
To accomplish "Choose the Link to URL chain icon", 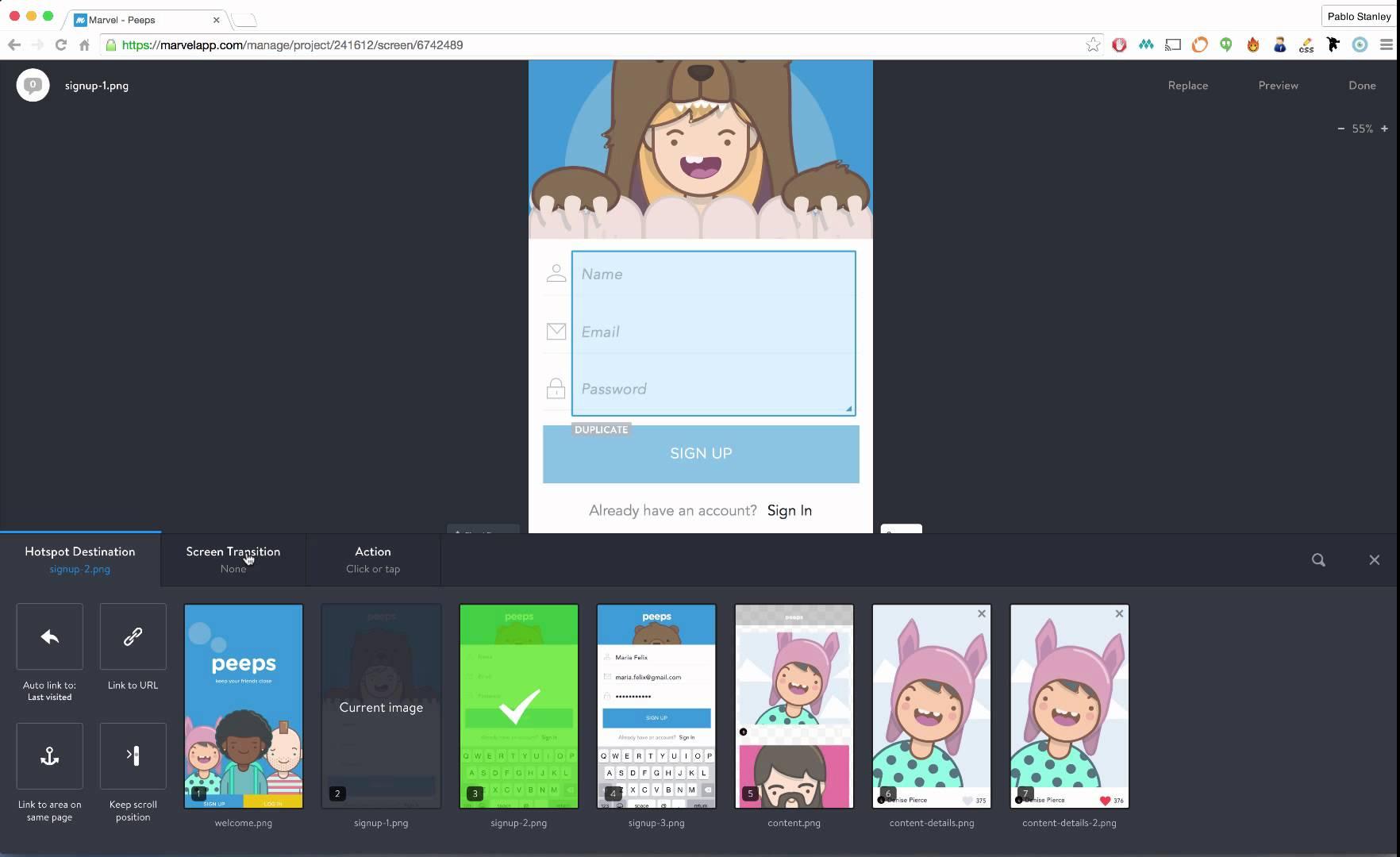I will [133, 636].
